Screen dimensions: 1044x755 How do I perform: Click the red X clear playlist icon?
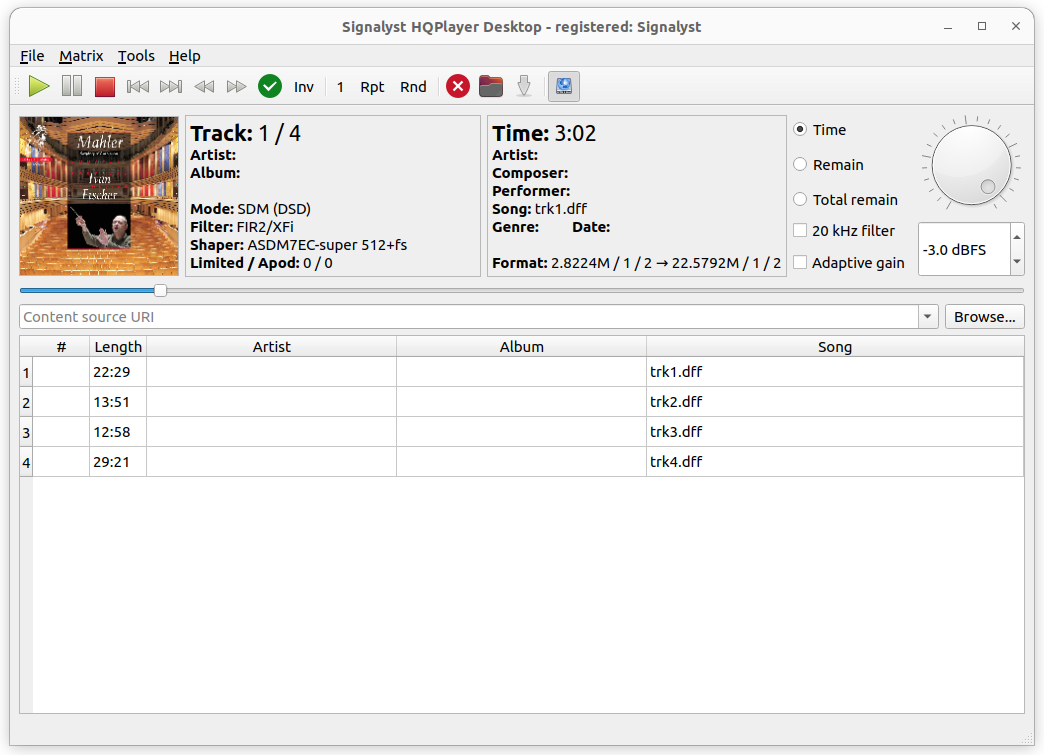click(x=458, y=87)
